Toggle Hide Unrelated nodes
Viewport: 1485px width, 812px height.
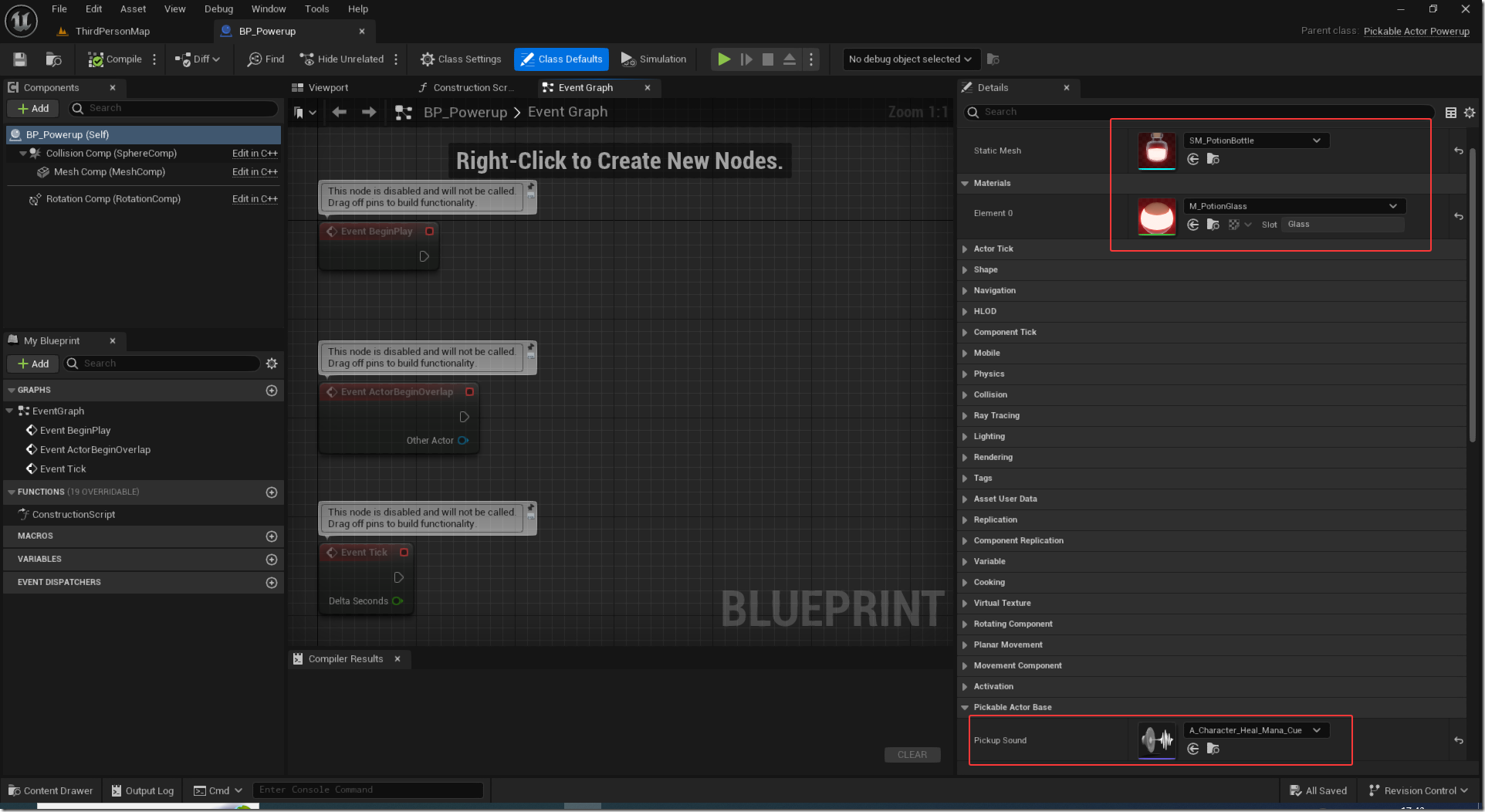click(x=342, y=59)
